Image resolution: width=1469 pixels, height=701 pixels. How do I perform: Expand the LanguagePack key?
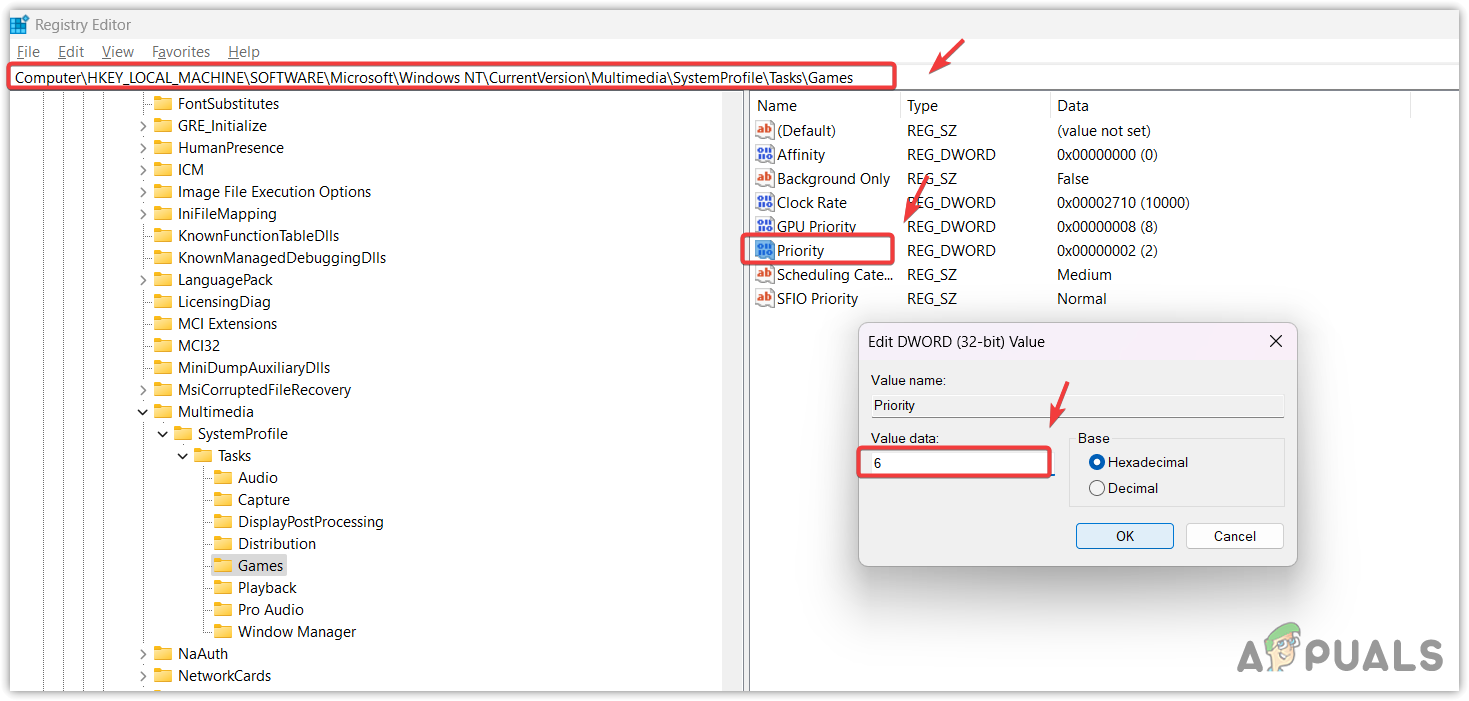coord(142,280)
